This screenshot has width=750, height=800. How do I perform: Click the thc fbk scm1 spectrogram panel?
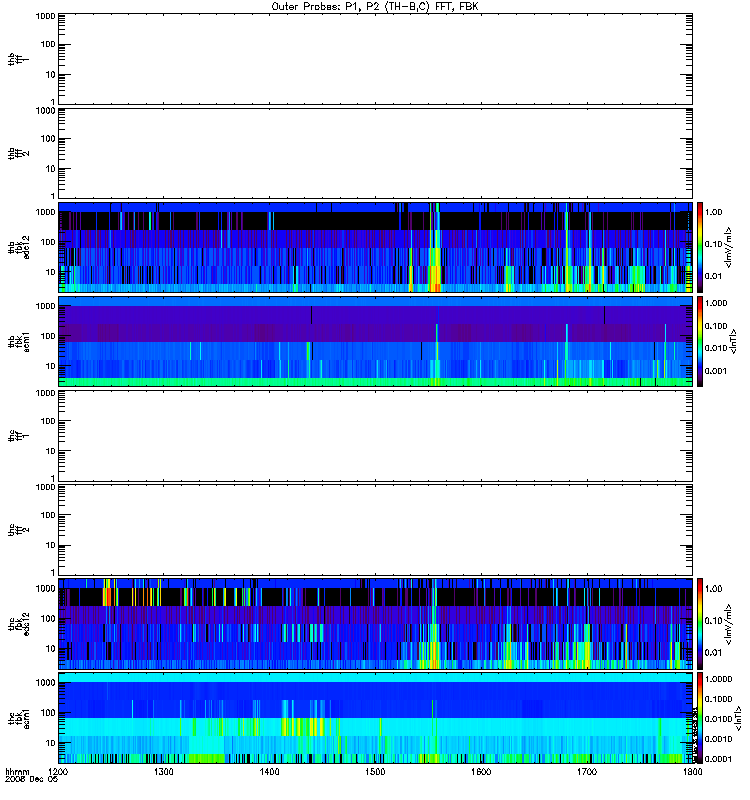(x=376, y=718)
